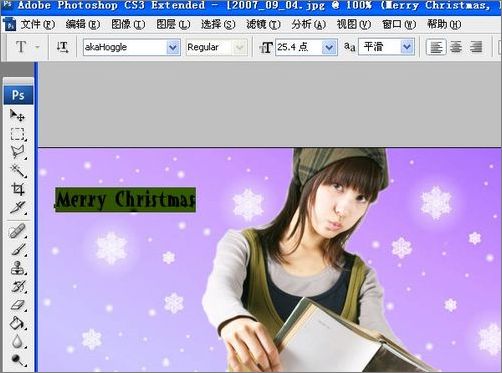Expand the tool preset arrow next to T
The width and height of the screenshot is (502, 373).
pyautogui.click(x=37, y=47)
